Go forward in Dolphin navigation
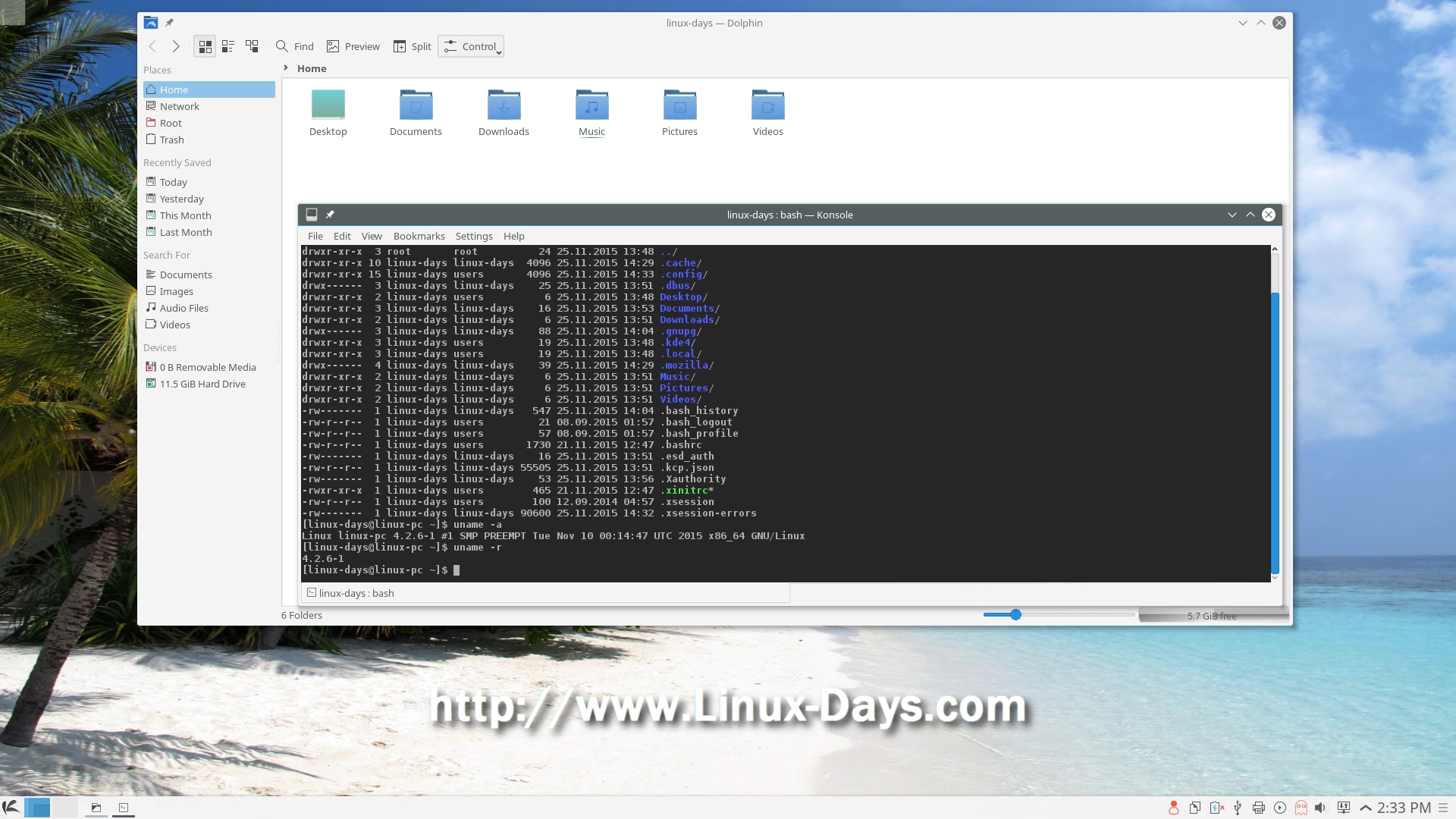This screenshot has height=819, width=1456. 176,46
